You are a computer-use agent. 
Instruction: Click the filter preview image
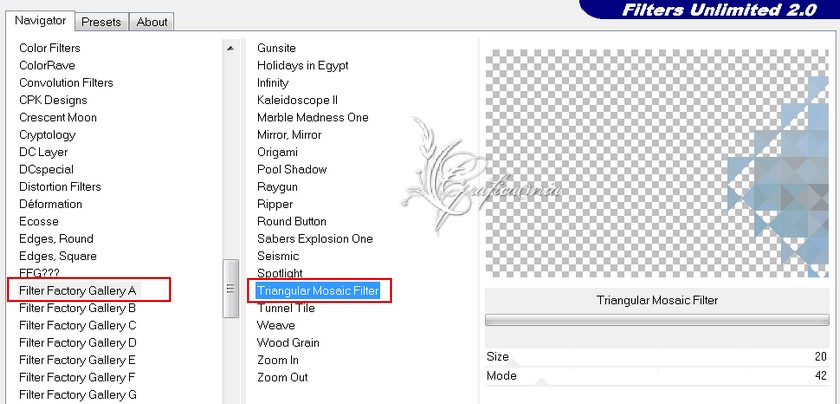[657, 163]
